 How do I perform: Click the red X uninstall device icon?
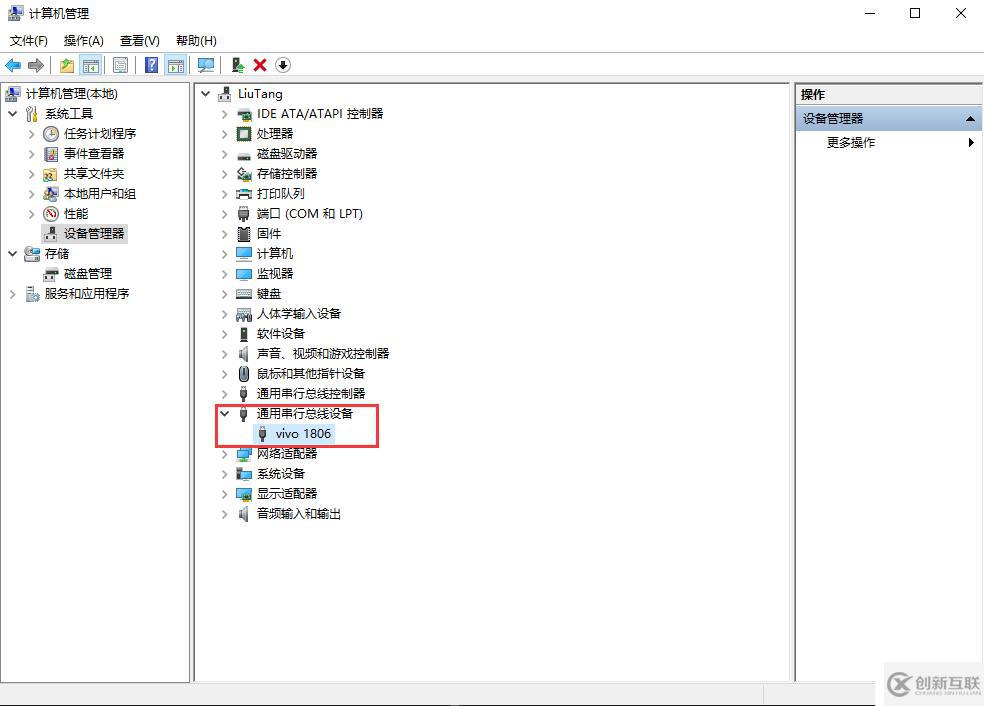pyautogui.click(x=258, y=65)
